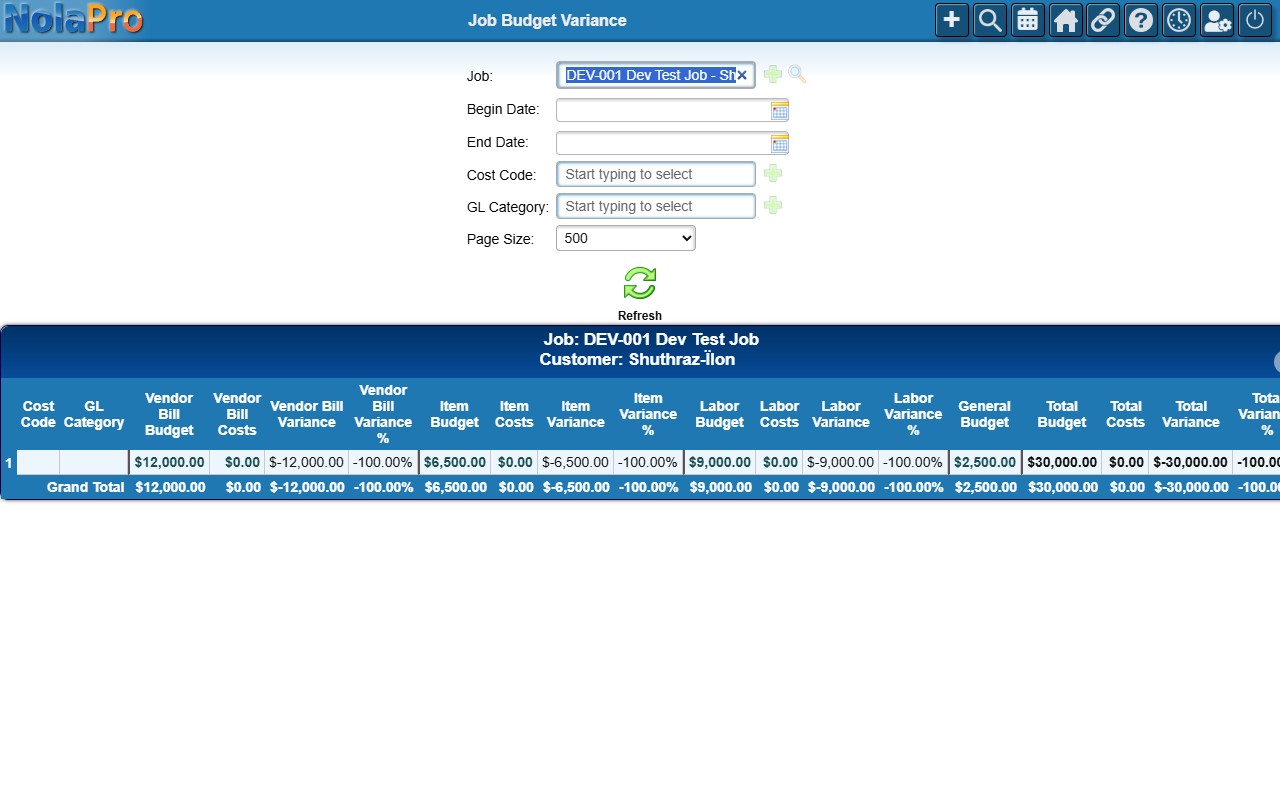Click the Item Variance % column header
The height and width of the screenshot is (800, 1280).
[x=648, y=414]
